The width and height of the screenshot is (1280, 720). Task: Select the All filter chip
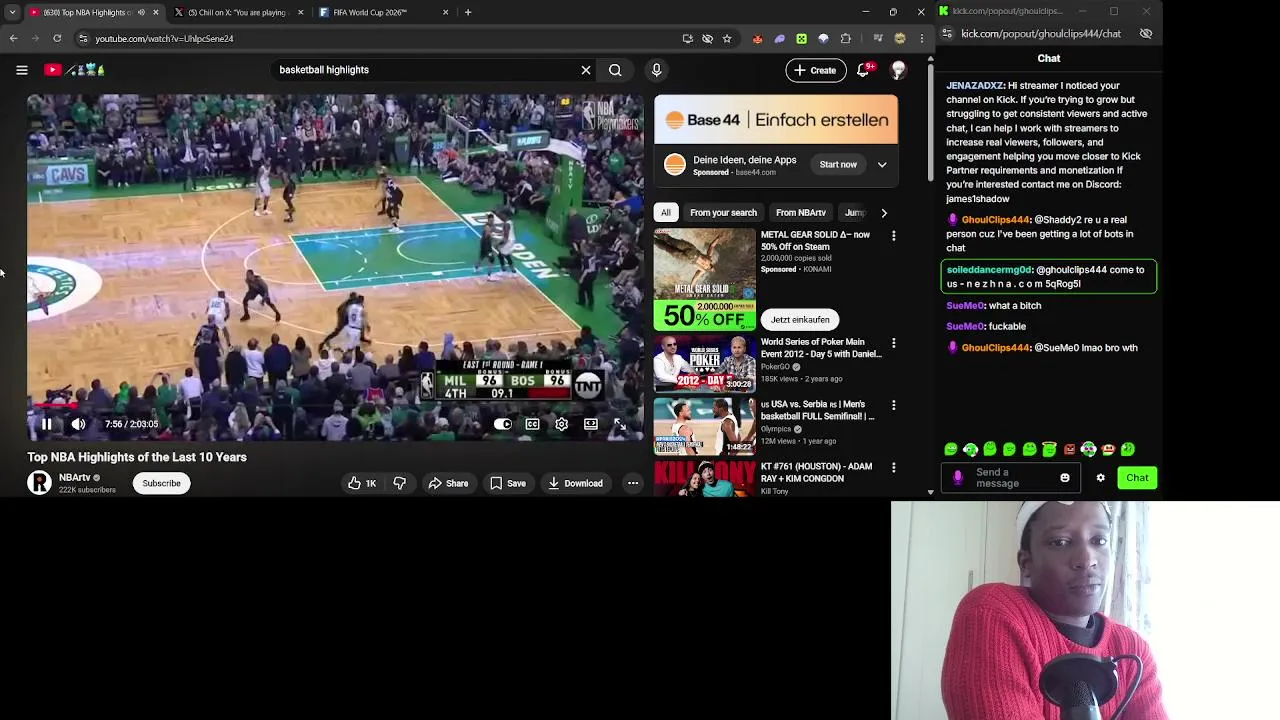666,213
